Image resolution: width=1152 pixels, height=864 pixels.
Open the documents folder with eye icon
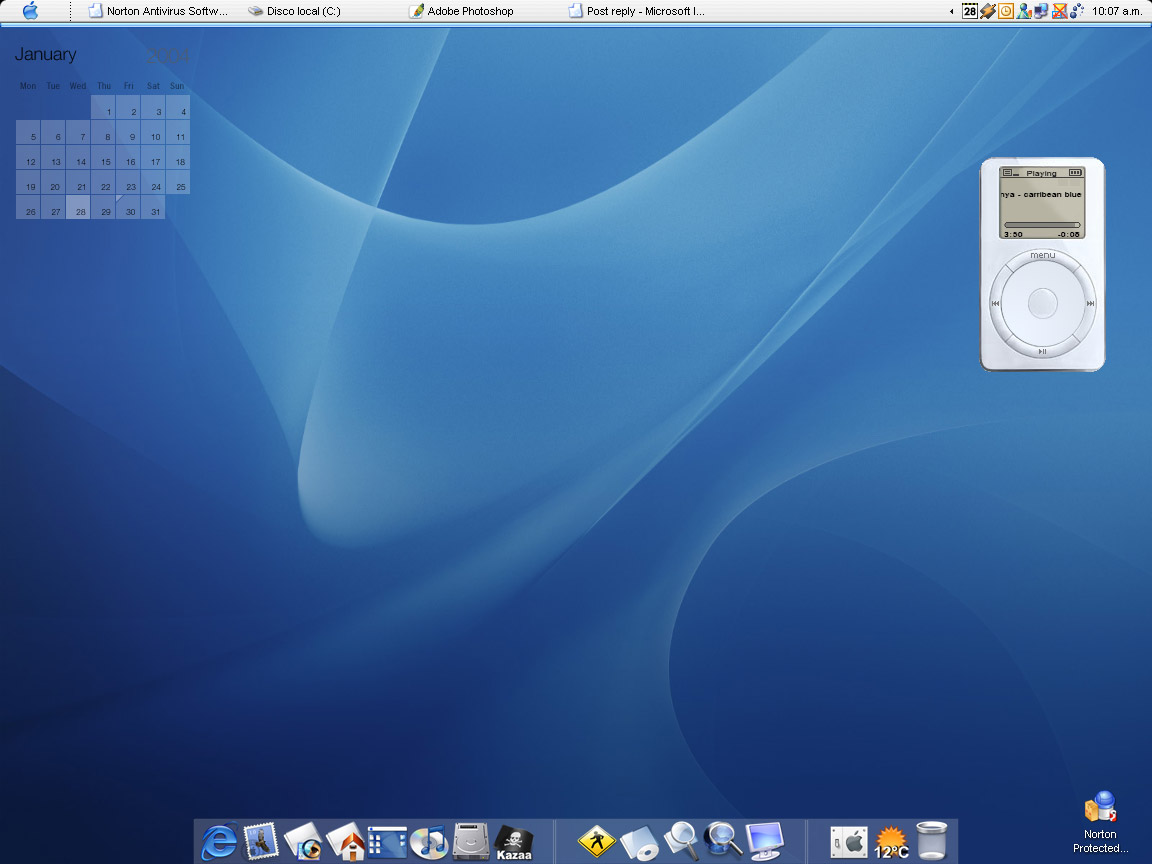(x=303, y=842)
